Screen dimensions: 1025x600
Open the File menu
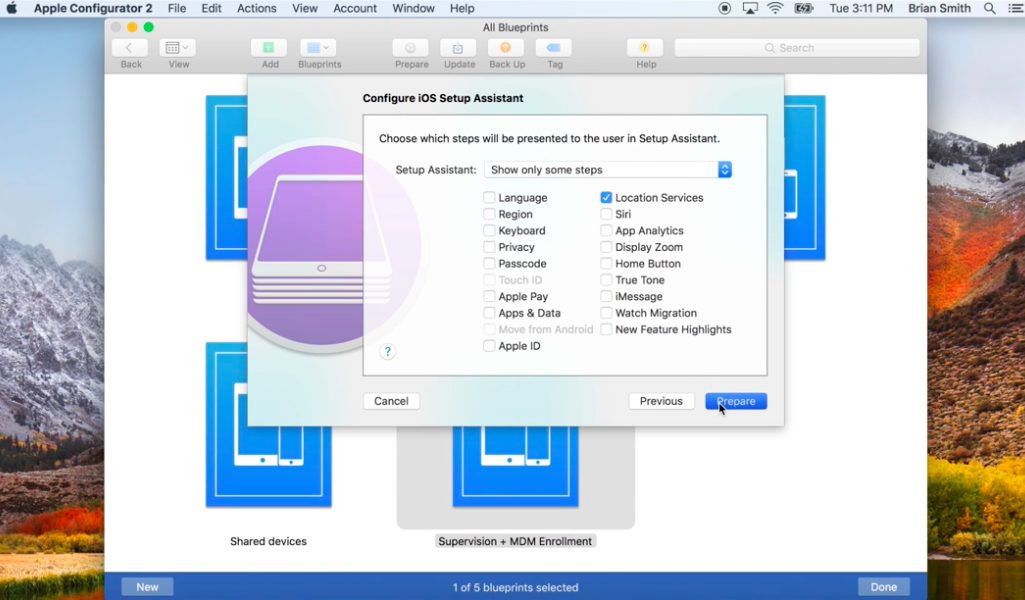(x=176, y=8)
